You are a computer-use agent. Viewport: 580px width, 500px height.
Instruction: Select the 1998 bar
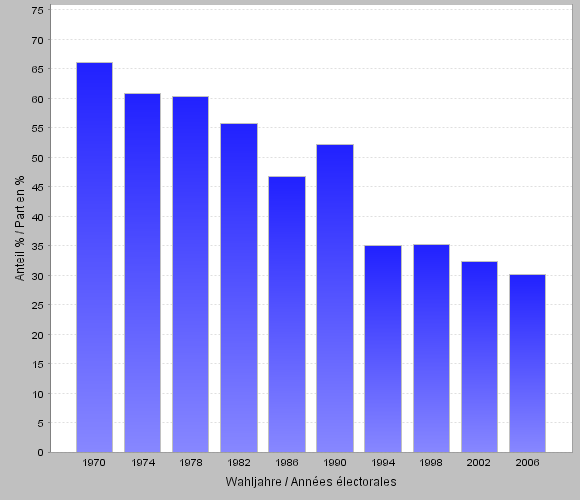click(431, 348)
